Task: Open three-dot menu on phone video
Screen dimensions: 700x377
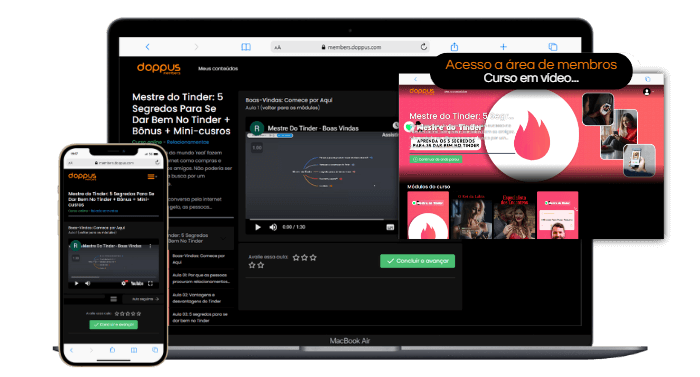Action: point(150,246)
